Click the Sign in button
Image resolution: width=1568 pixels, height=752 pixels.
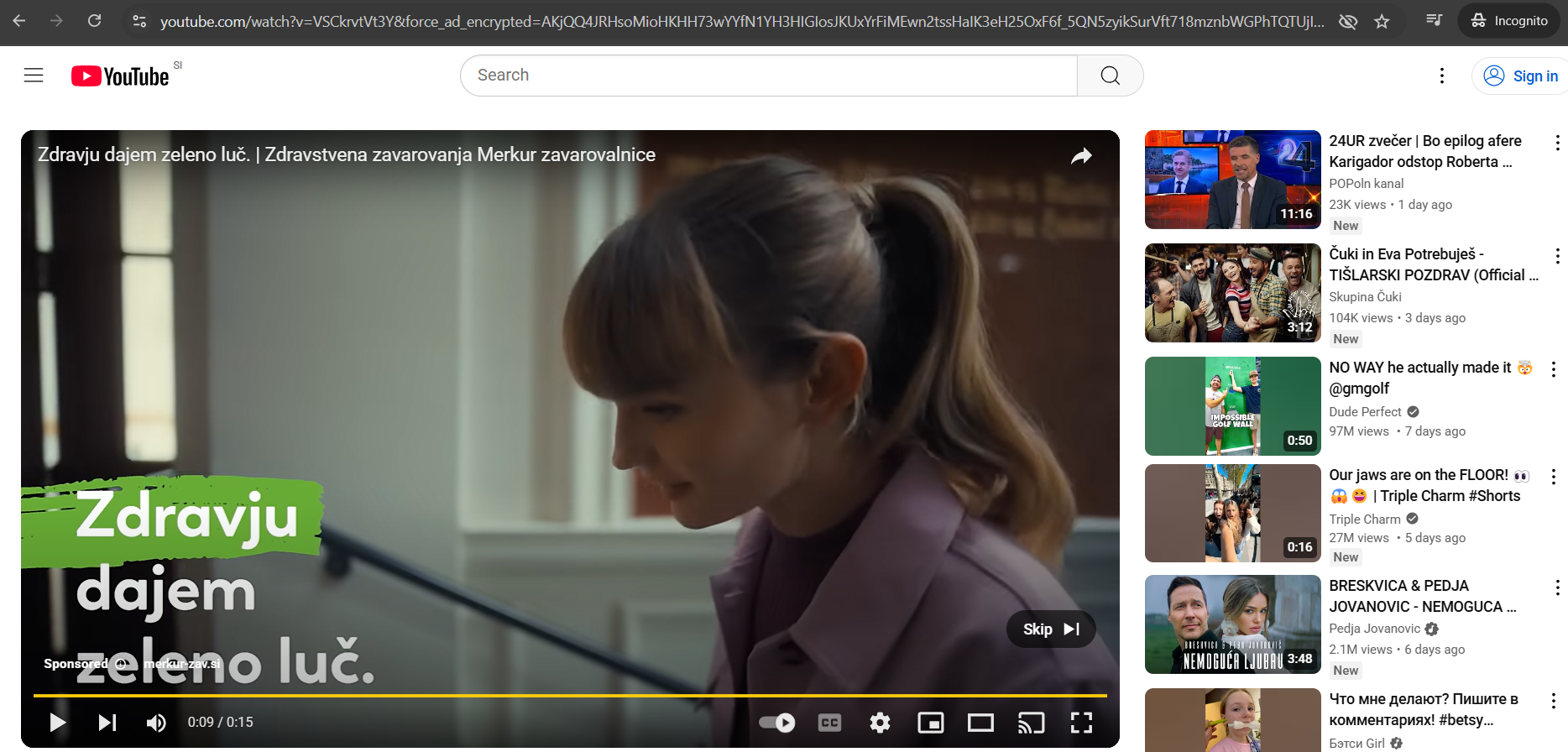pos(1521,76)
